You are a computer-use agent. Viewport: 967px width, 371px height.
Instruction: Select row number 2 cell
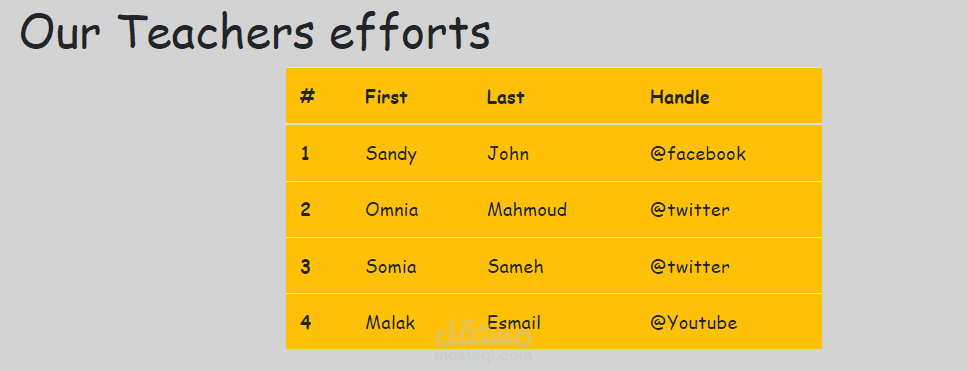pos(305,210)
